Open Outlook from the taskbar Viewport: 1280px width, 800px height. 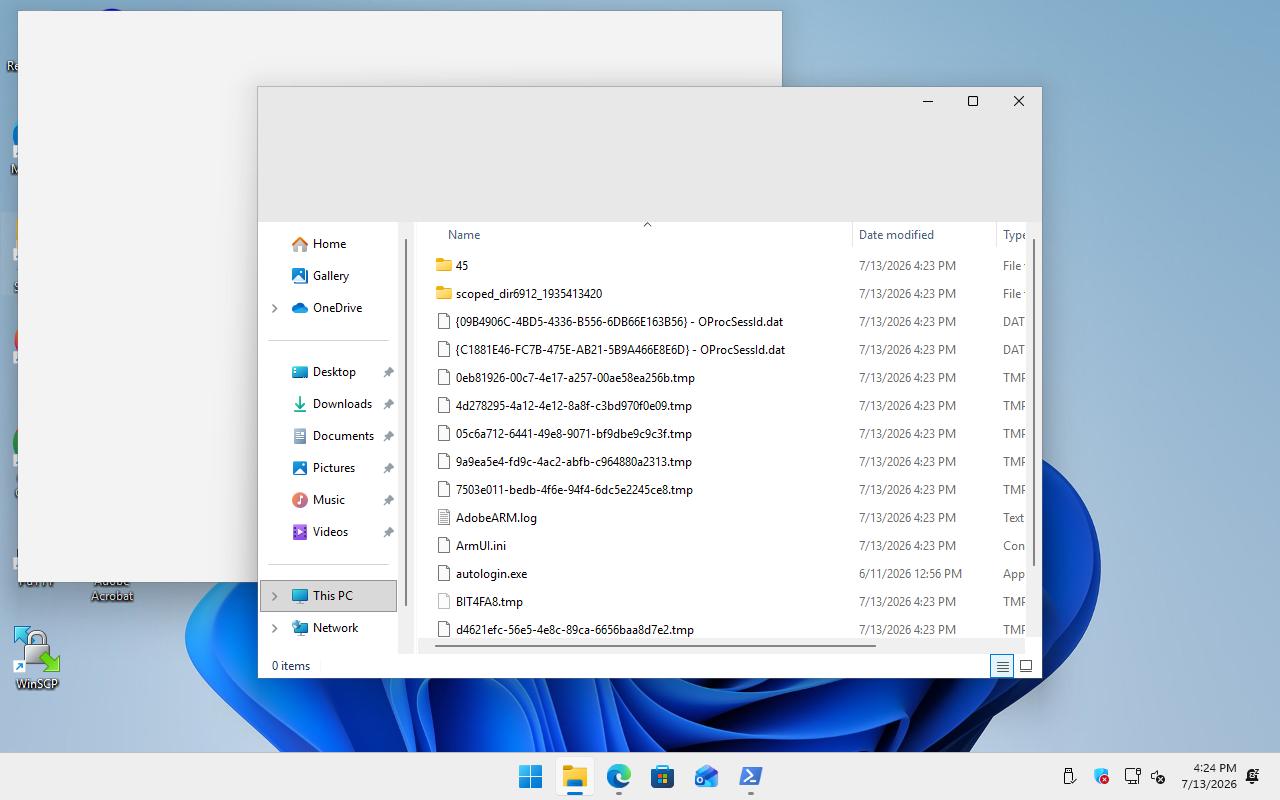point(706,776)
